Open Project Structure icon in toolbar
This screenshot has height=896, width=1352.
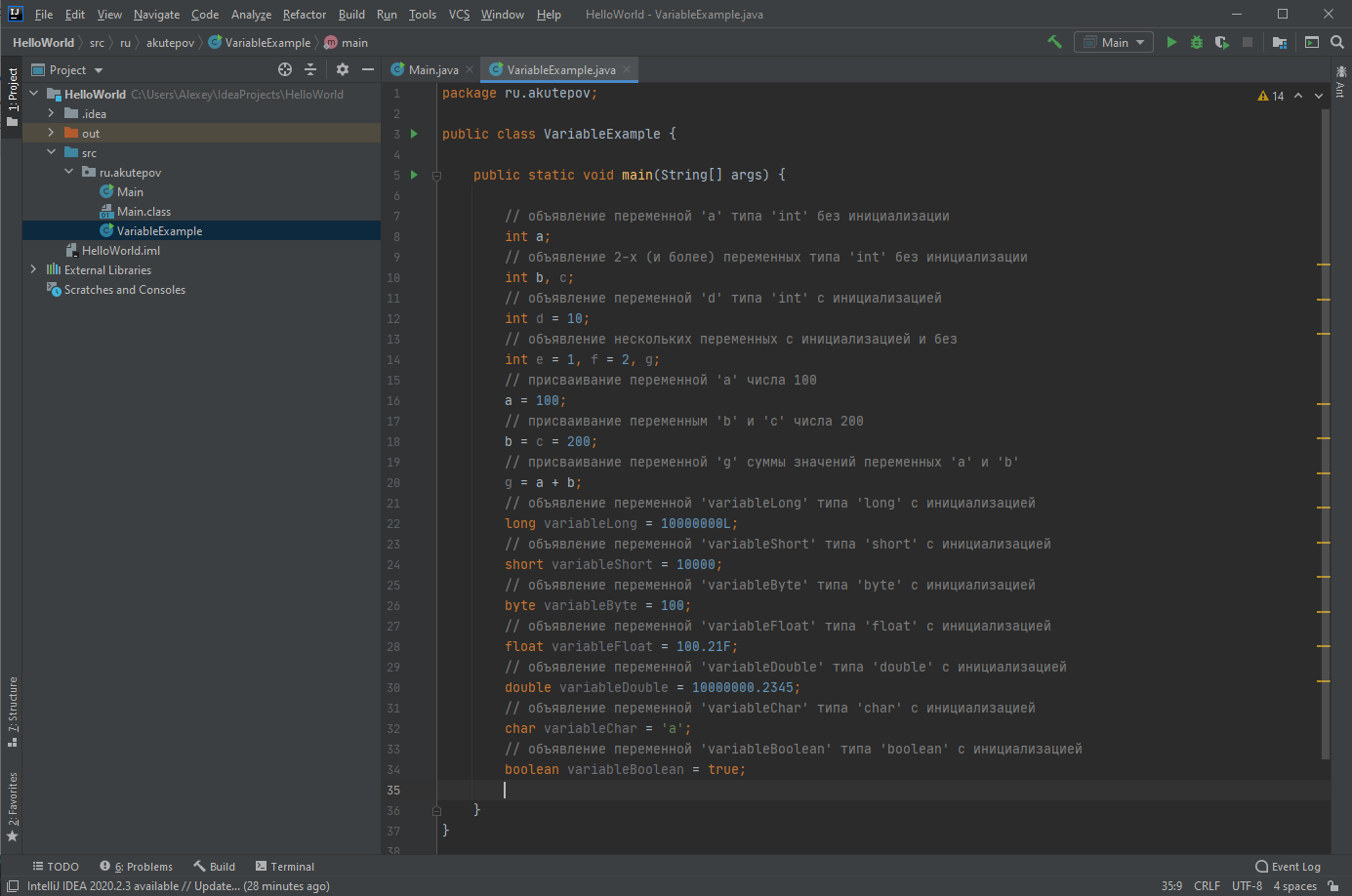click(x=1279, y=42)
